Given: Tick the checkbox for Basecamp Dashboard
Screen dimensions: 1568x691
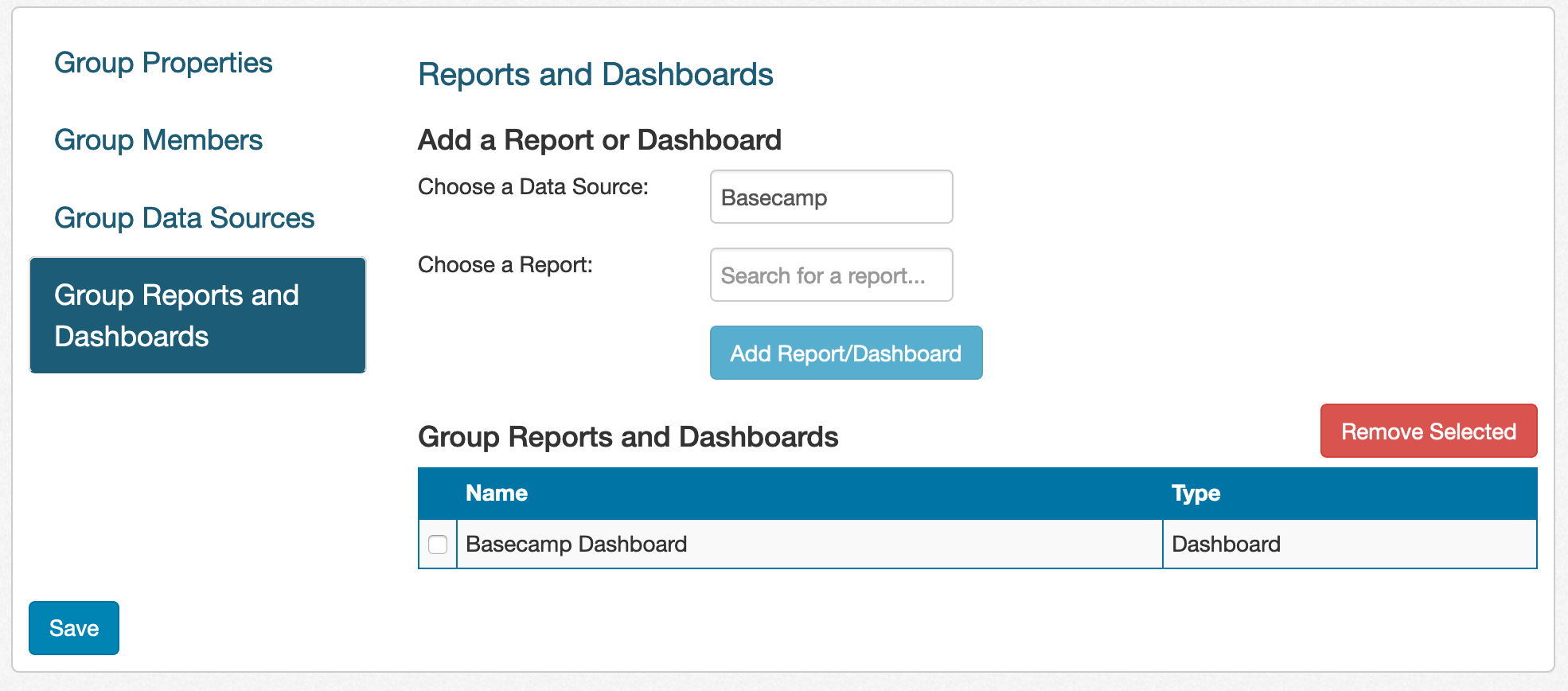Looking at the screenshot, I should click(x=438, y=545).
